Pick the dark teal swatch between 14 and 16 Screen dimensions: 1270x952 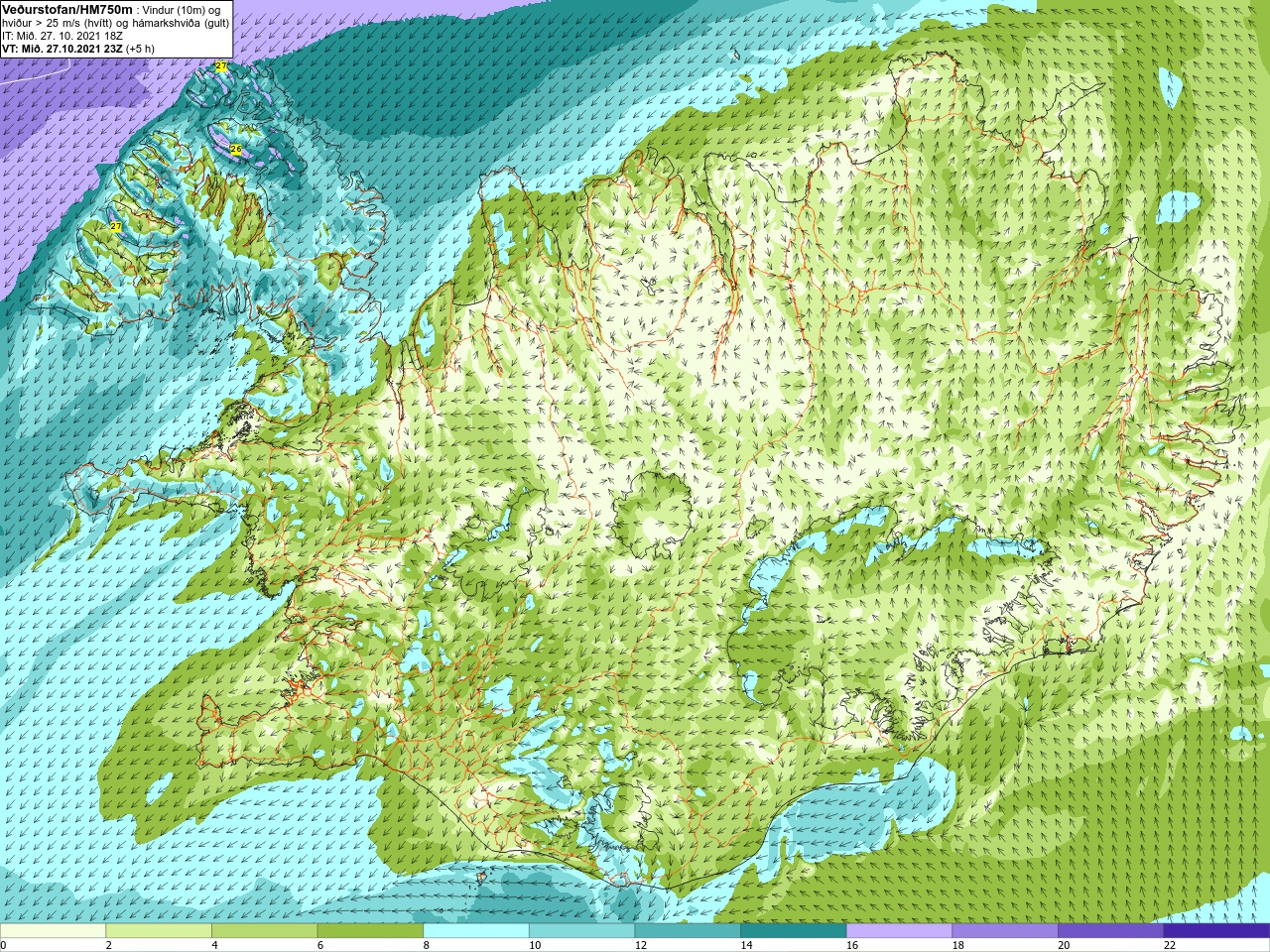[x=794, y=931]
